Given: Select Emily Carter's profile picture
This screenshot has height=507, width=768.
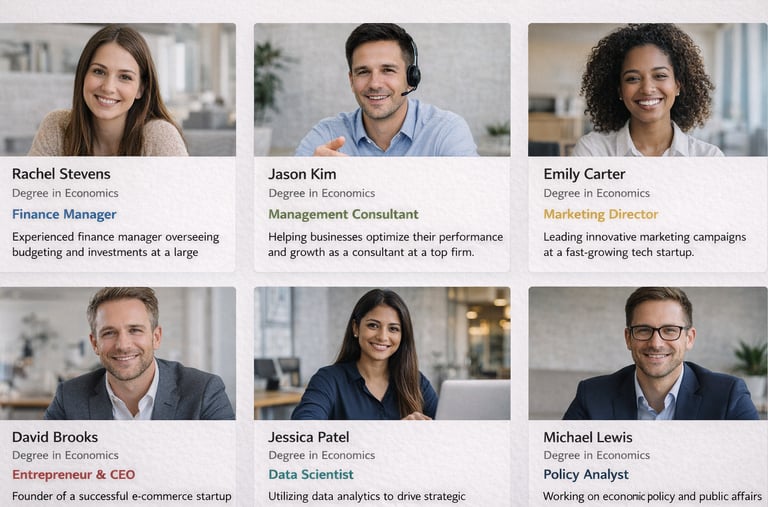Looking at the screenshot, I should (x=645, y=90).
